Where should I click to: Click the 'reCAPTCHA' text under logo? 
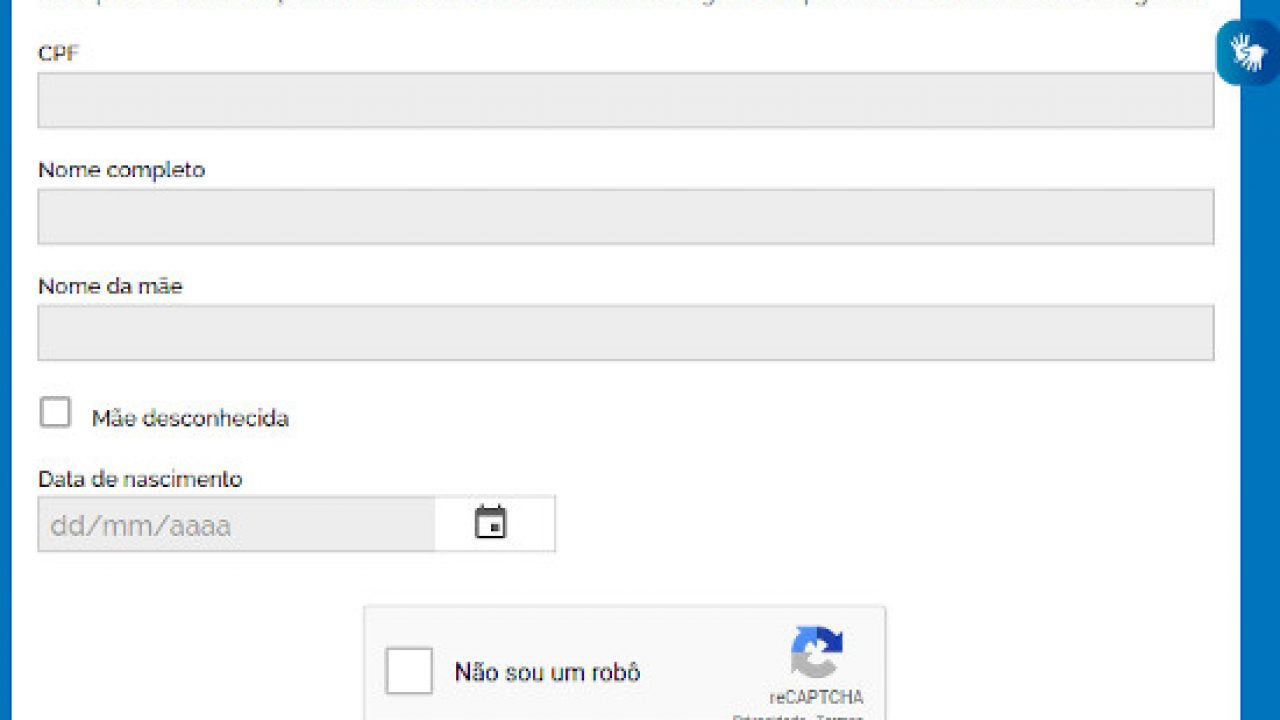pyautogui.click(x=816, y=697)
